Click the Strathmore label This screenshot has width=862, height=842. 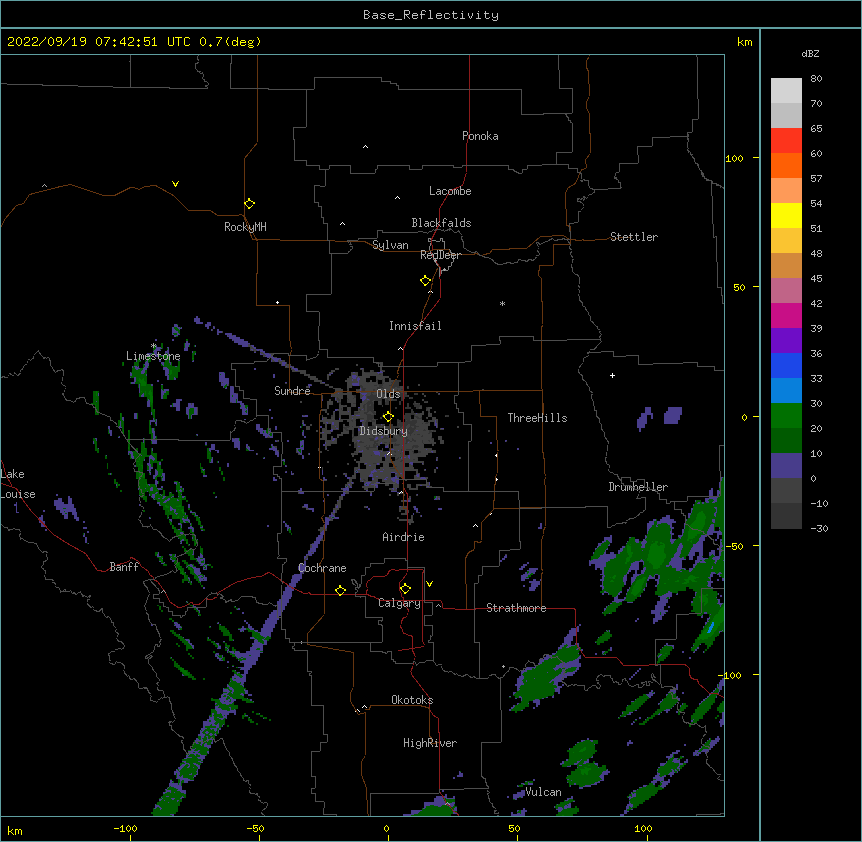516,608
